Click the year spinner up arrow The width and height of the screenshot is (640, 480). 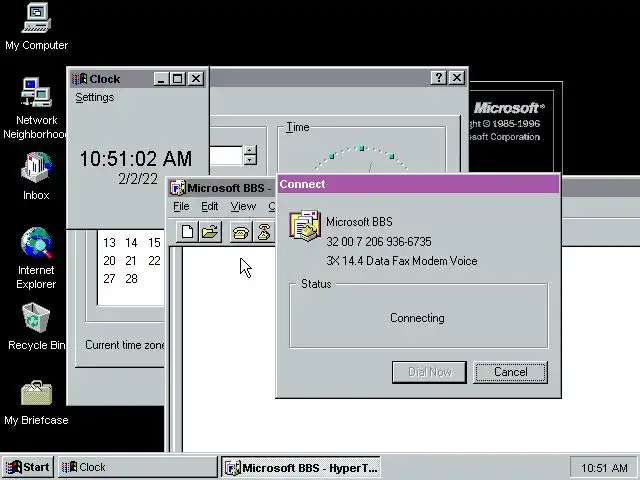pyautogui.click(x=250, y=150)
